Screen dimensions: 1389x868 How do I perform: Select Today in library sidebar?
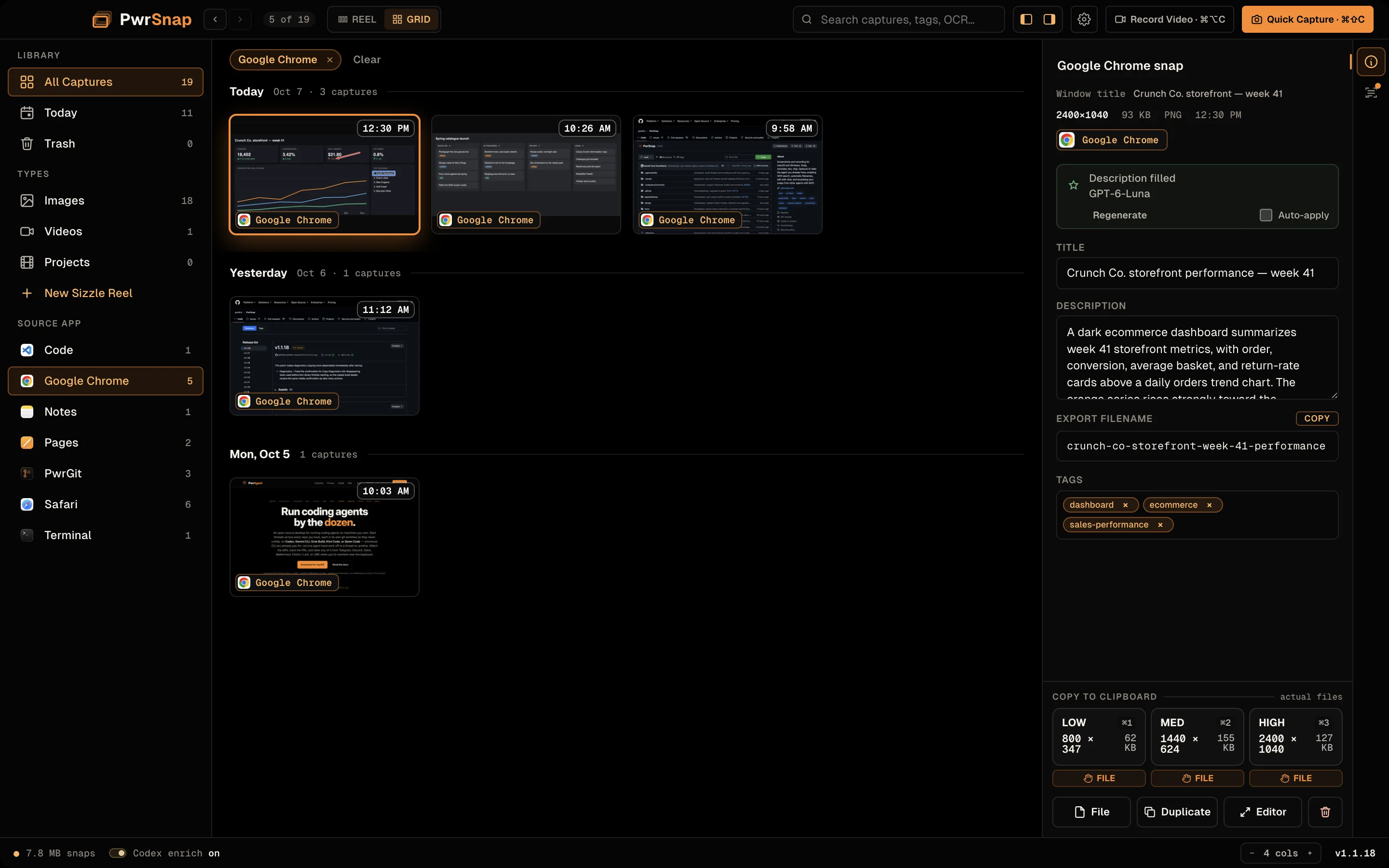click(106, 113)
